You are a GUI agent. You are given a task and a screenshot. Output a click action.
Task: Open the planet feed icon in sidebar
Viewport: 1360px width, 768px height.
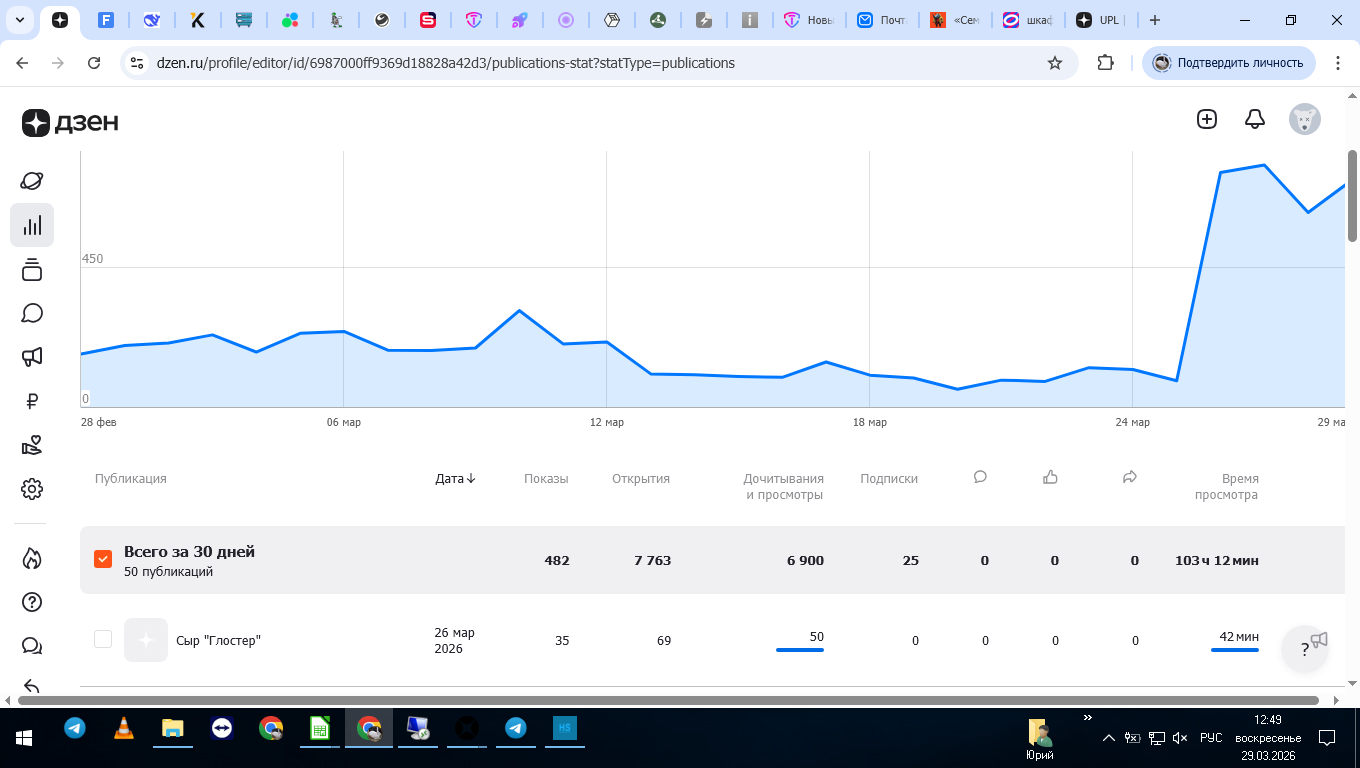pyautogui.click(x=32, y=181)
